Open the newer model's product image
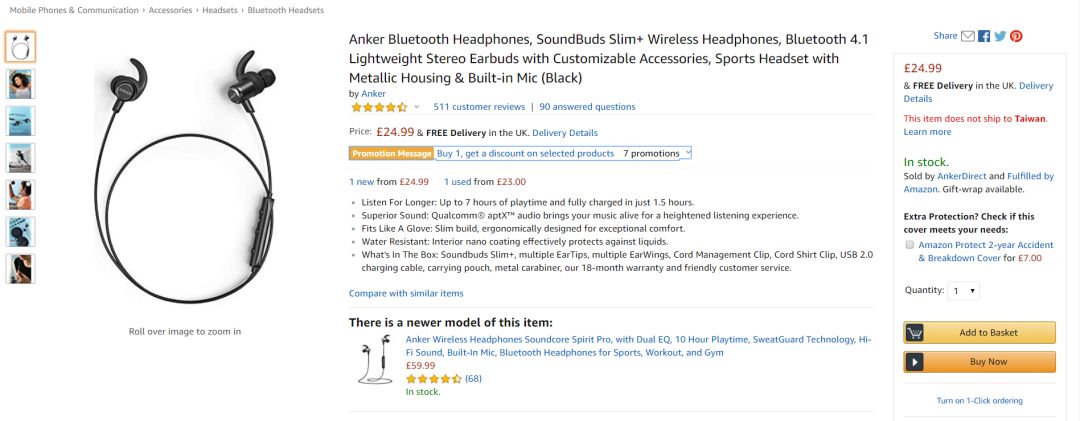Image resolution: width=1080 pixels, height=421 pixels. point(375,362)
